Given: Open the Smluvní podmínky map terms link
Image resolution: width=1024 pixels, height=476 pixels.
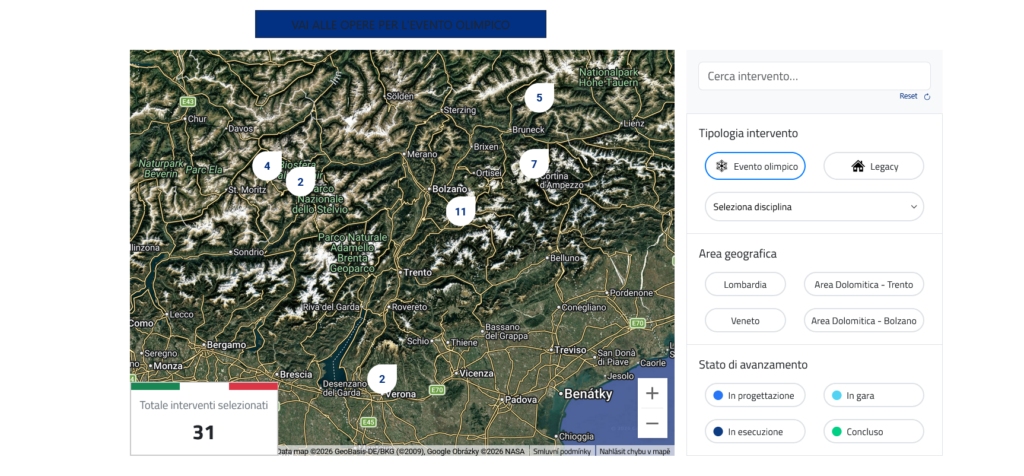Looking at the screenshot, I should click(560, 451).
